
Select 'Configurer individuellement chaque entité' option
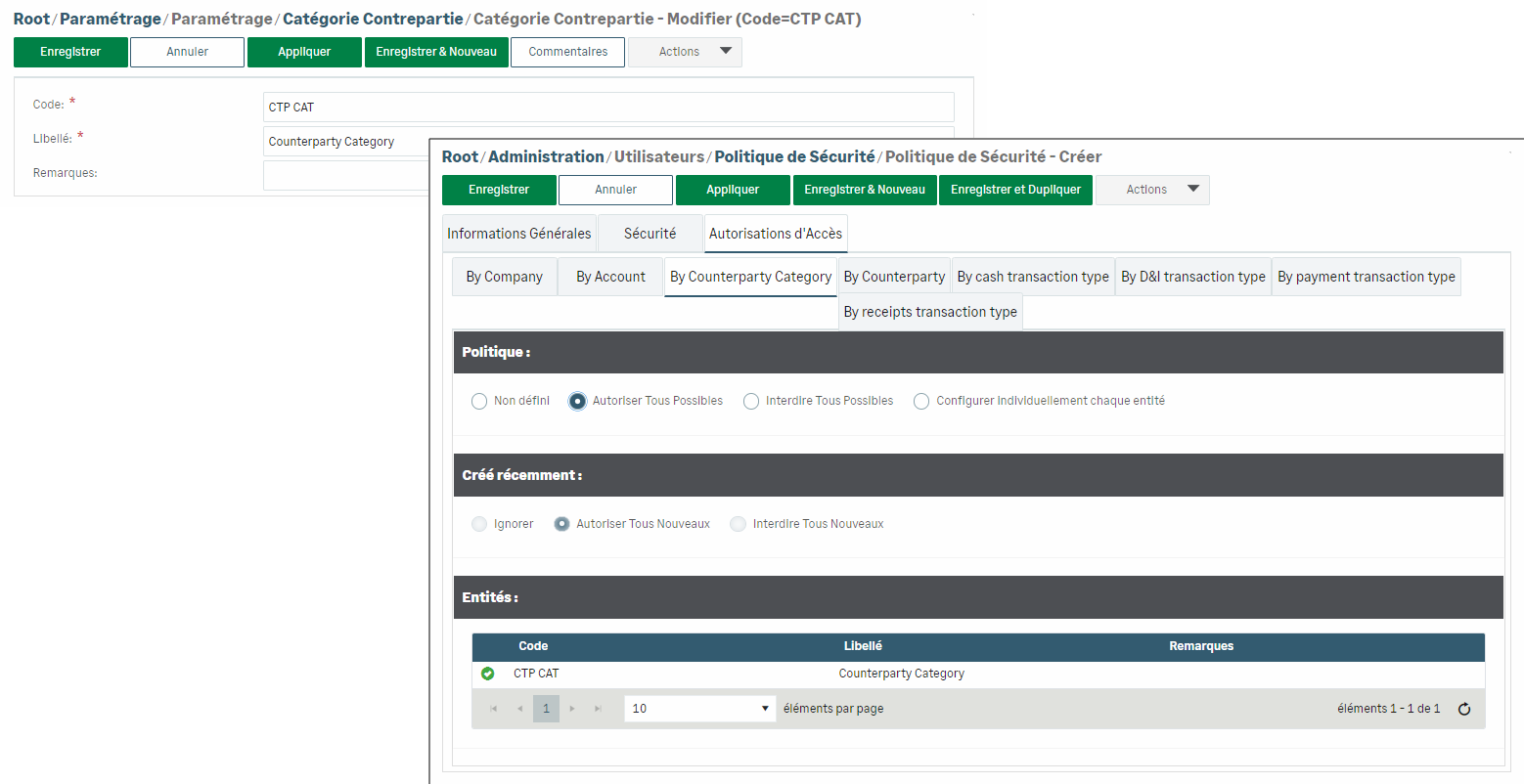click(921, 401)
